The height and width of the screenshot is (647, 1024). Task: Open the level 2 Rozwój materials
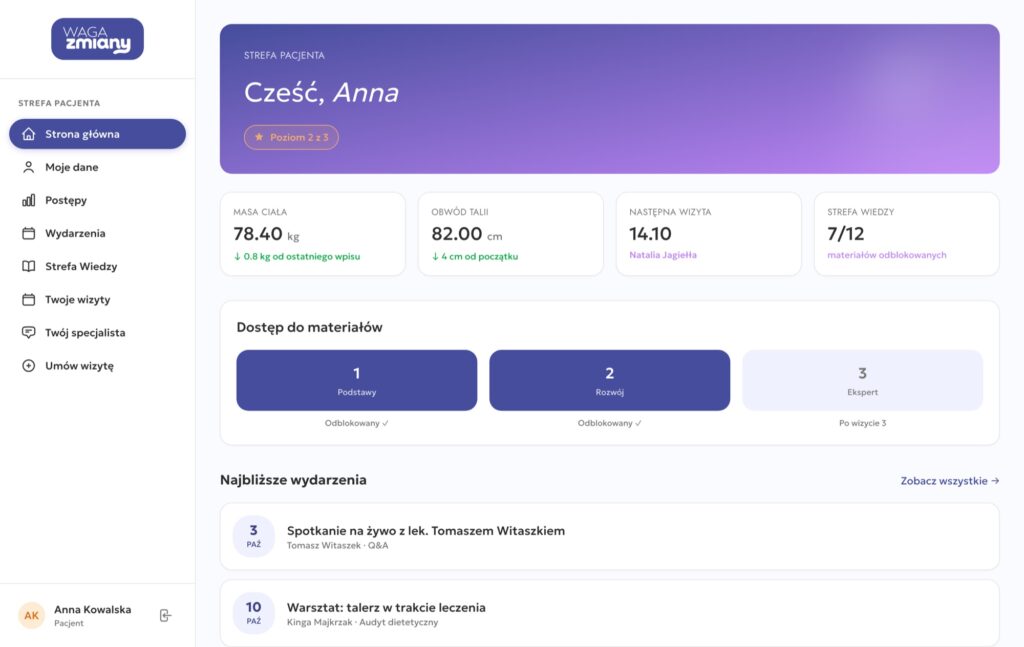click(x=609, y=381)
